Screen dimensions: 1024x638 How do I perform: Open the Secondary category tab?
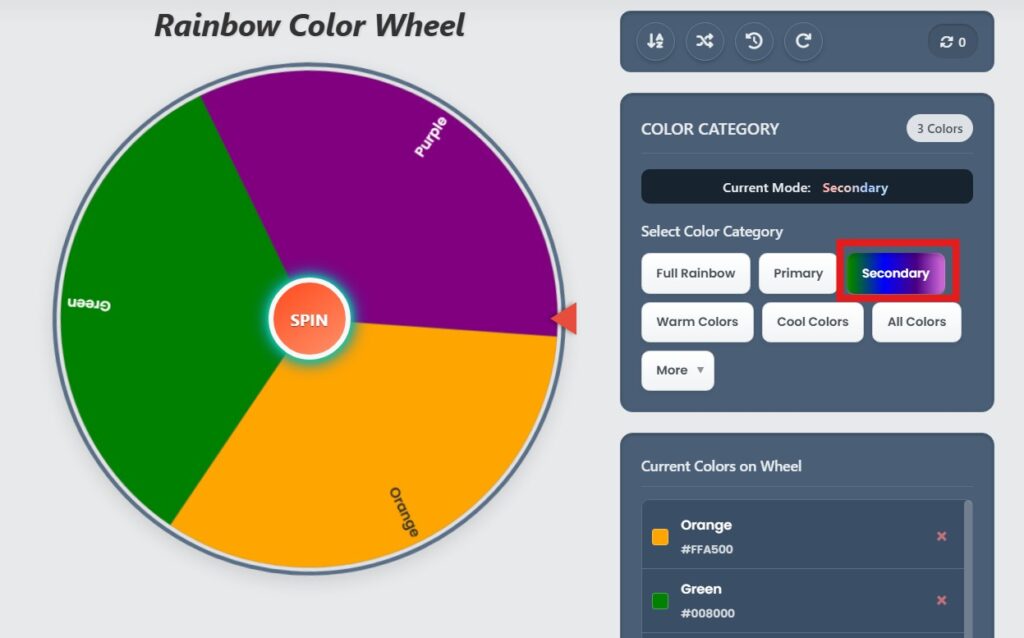click(895, 273)
